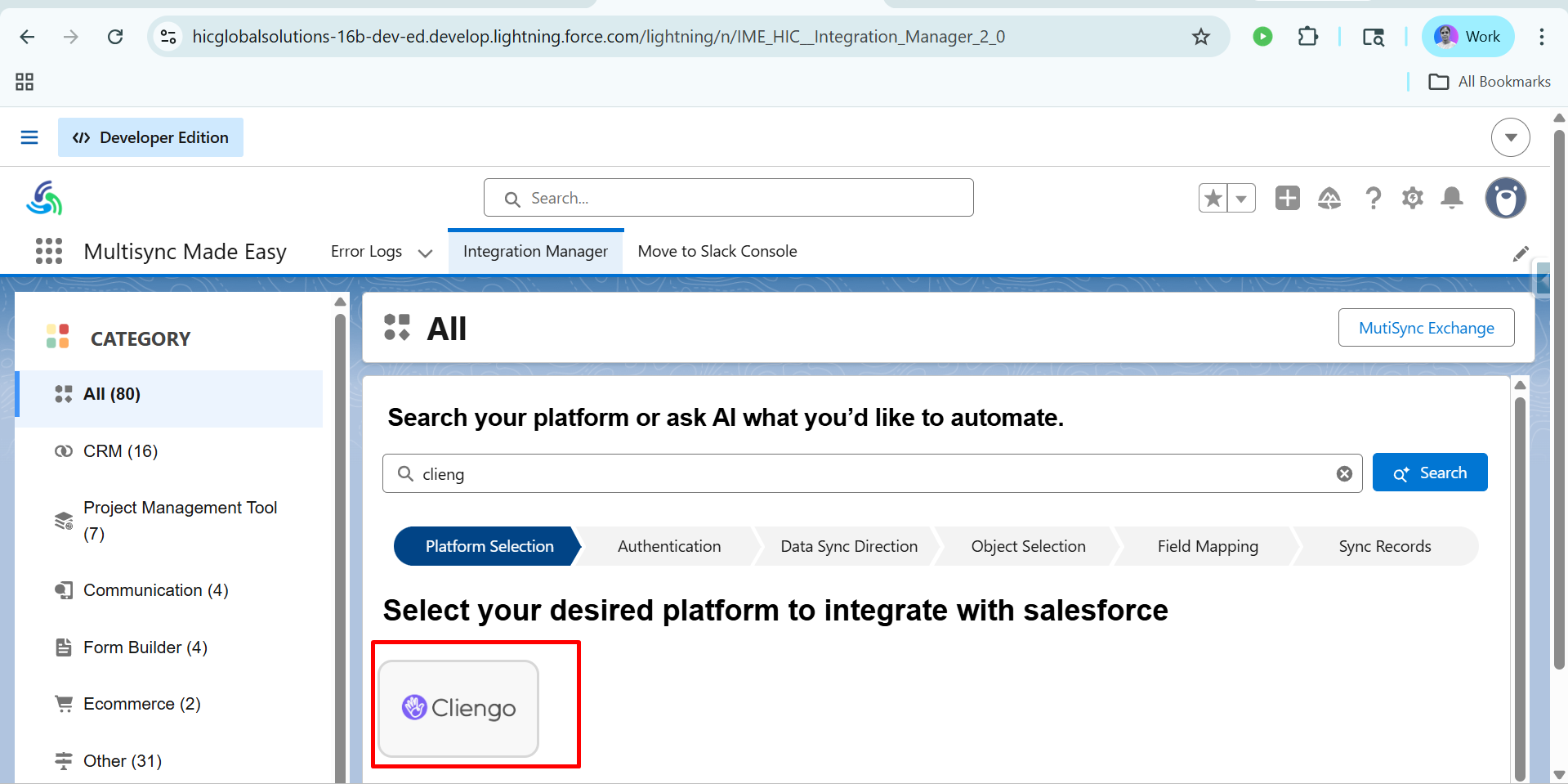
Task: Open the App Launcher grid icon
Action: point(49,251)
